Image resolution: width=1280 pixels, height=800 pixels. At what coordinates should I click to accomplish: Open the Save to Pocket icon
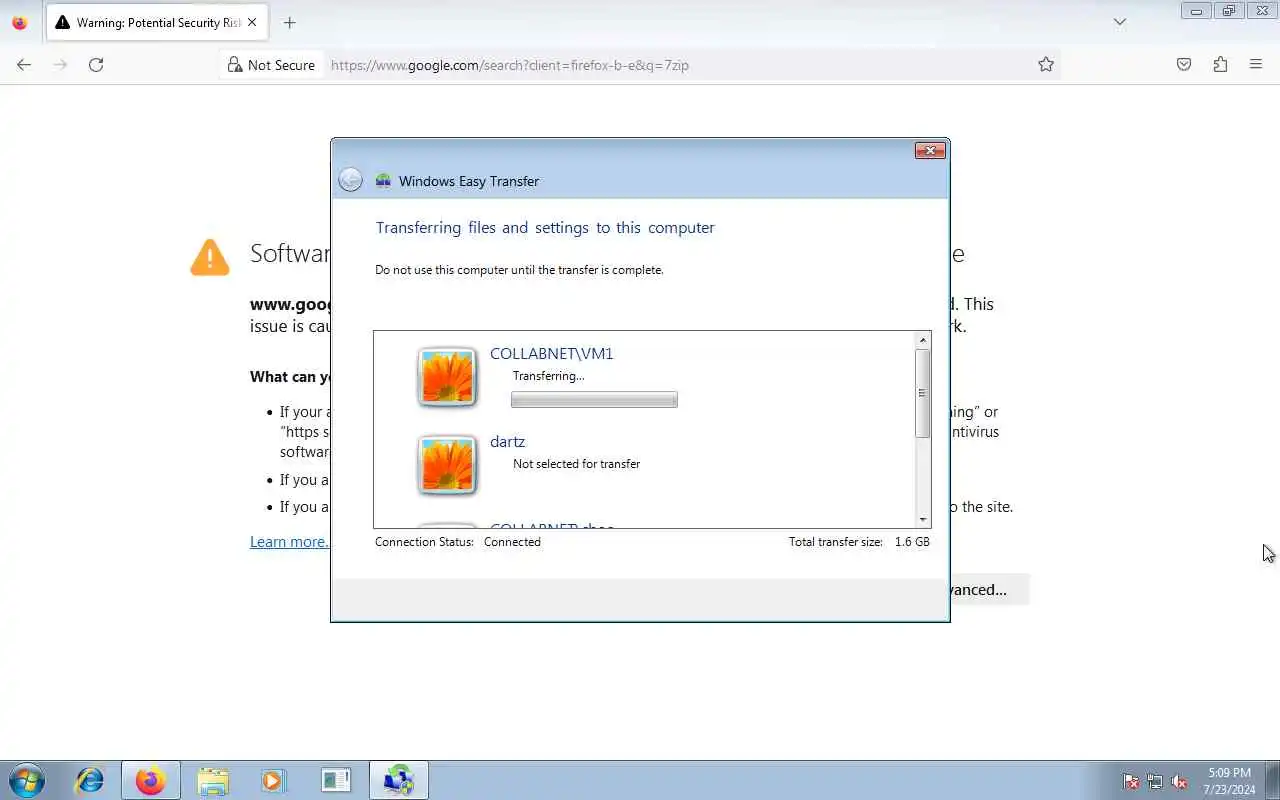click(1184, 65)
